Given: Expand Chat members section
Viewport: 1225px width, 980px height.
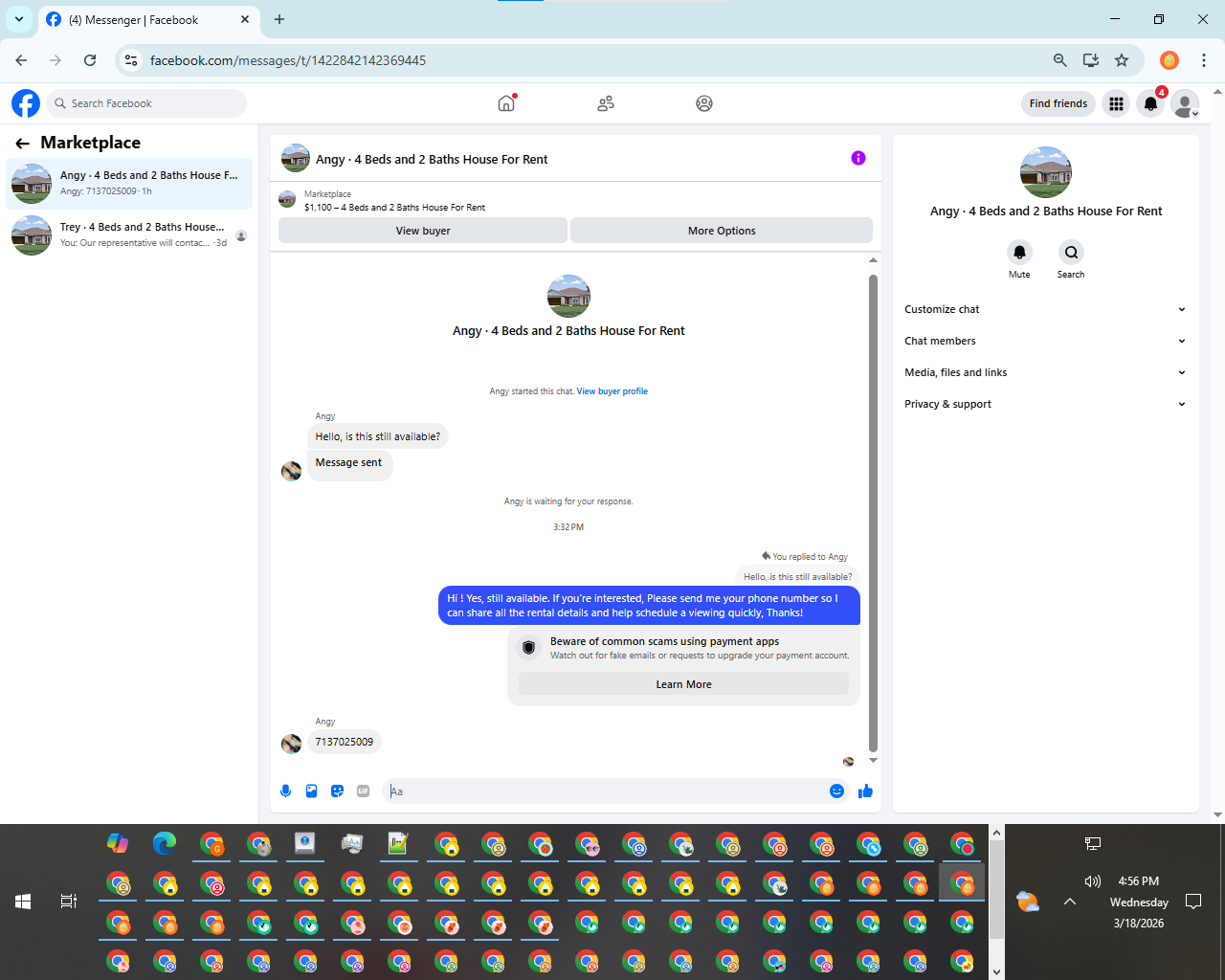Looking at the screenshot, I should tap(1045, 341).
